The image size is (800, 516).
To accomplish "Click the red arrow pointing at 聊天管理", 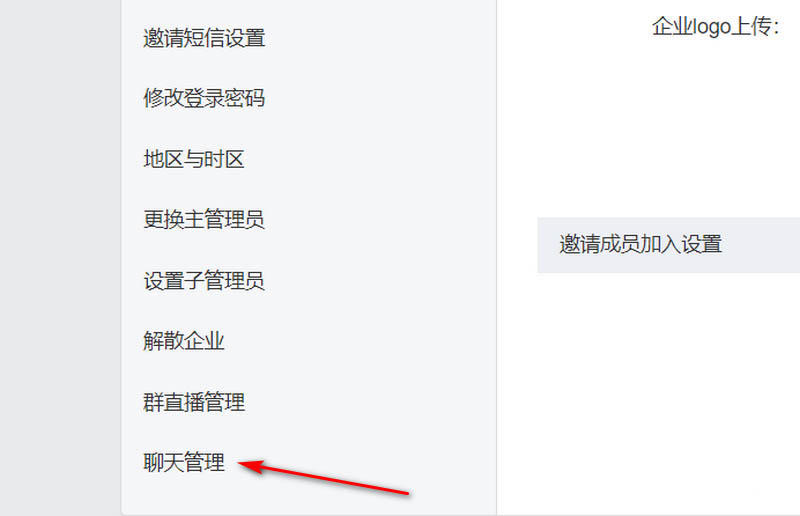I will tap(324, 477).
